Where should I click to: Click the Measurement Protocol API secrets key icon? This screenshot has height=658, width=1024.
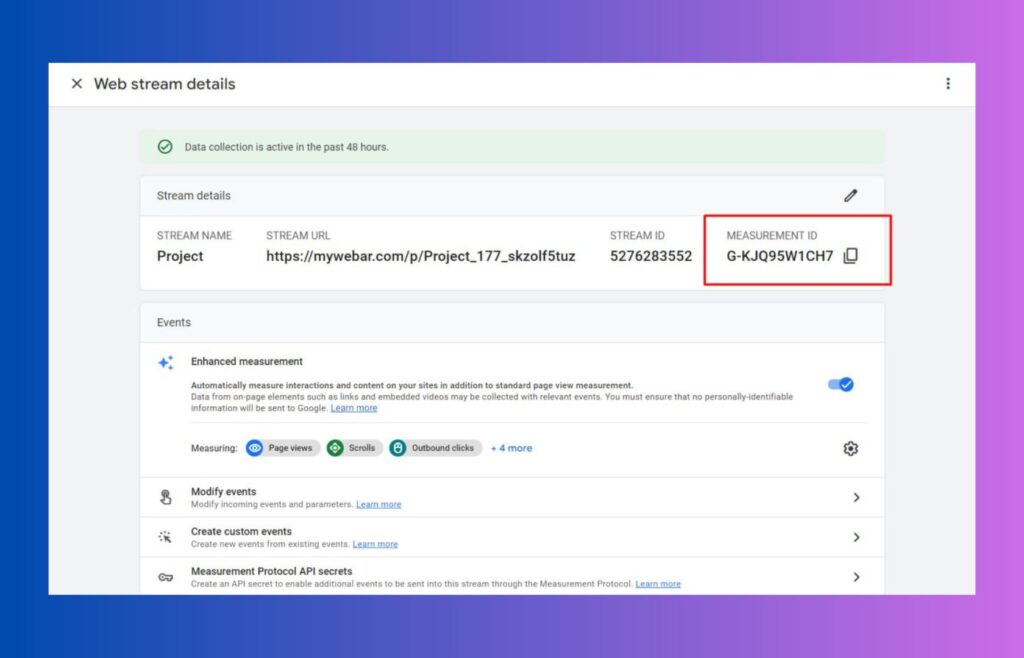[x=166, y=577]
